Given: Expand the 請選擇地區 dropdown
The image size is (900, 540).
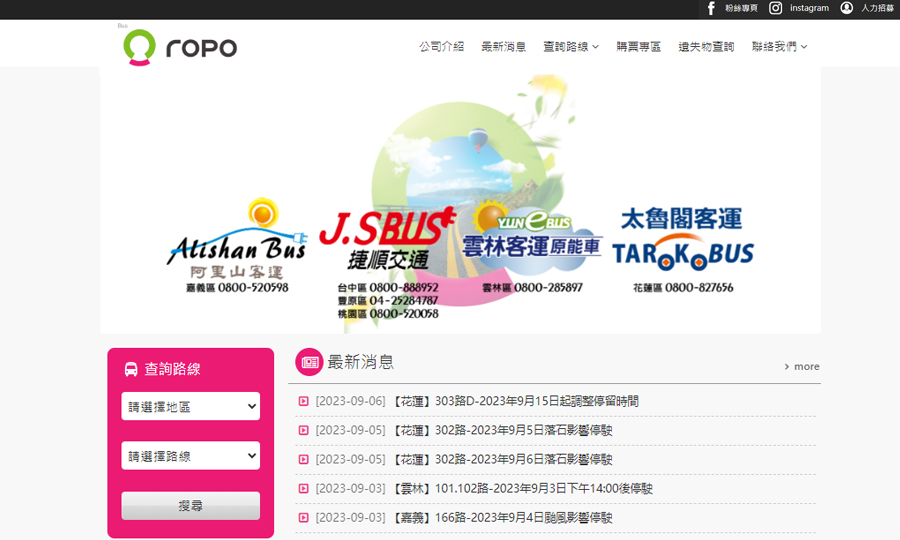Looking at the screenshot, I should coord(190,406).
